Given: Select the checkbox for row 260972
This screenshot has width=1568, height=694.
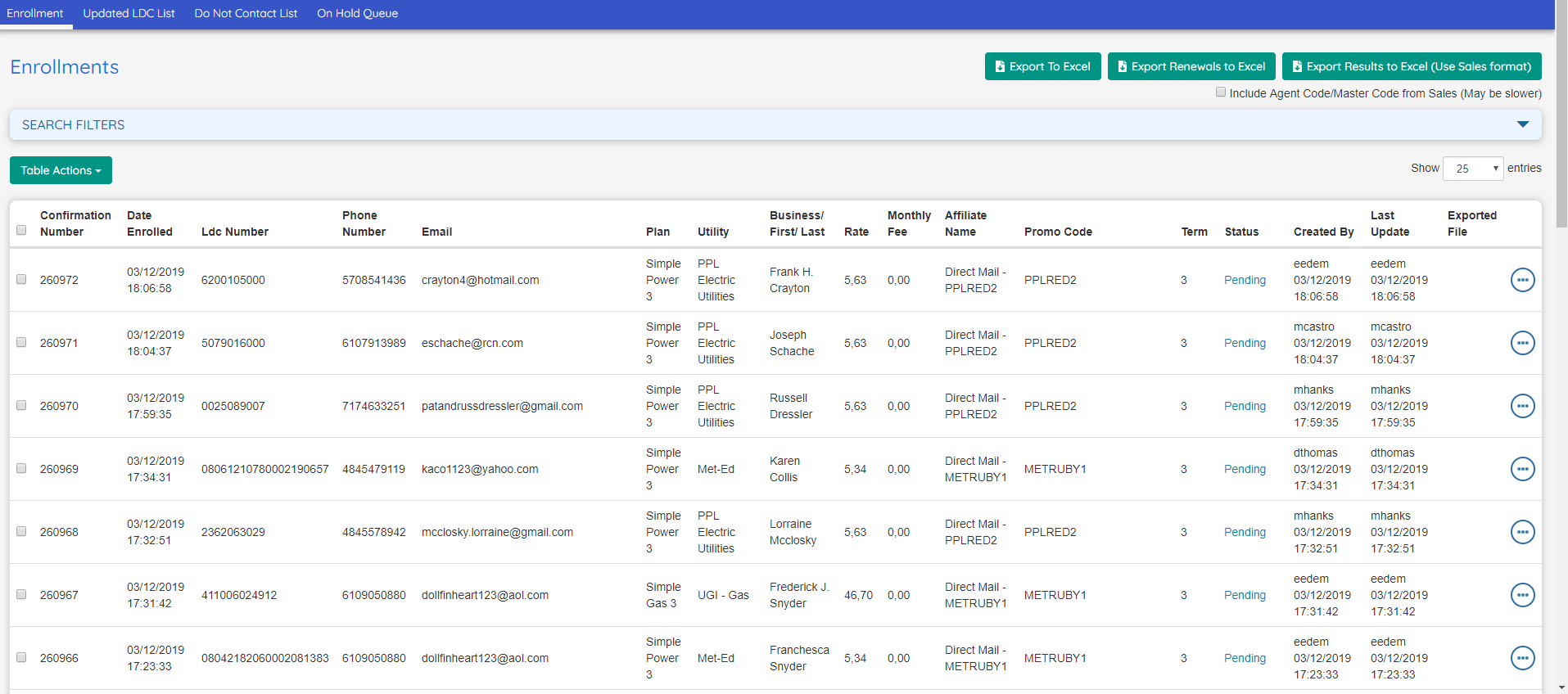Looking at the screenshot, I should 21,279.
